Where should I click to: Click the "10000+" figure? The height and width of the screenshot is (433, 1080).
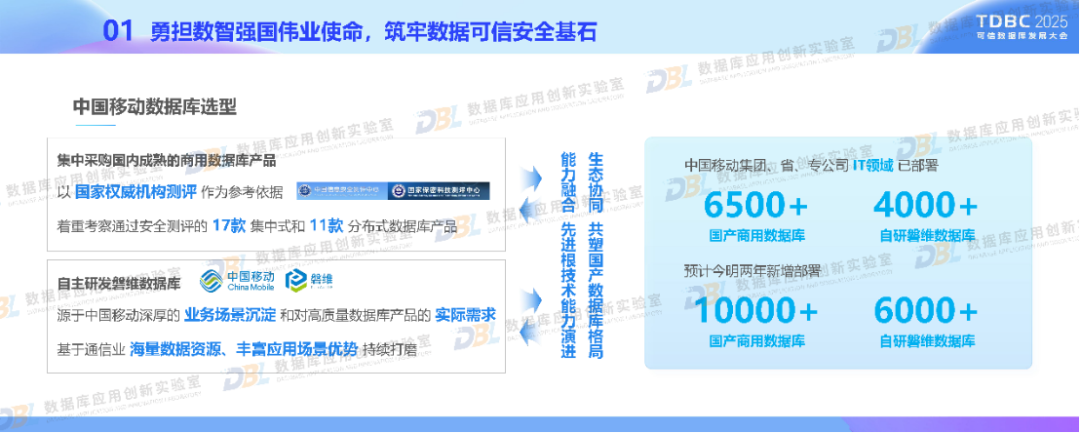(x=756, y=311)
